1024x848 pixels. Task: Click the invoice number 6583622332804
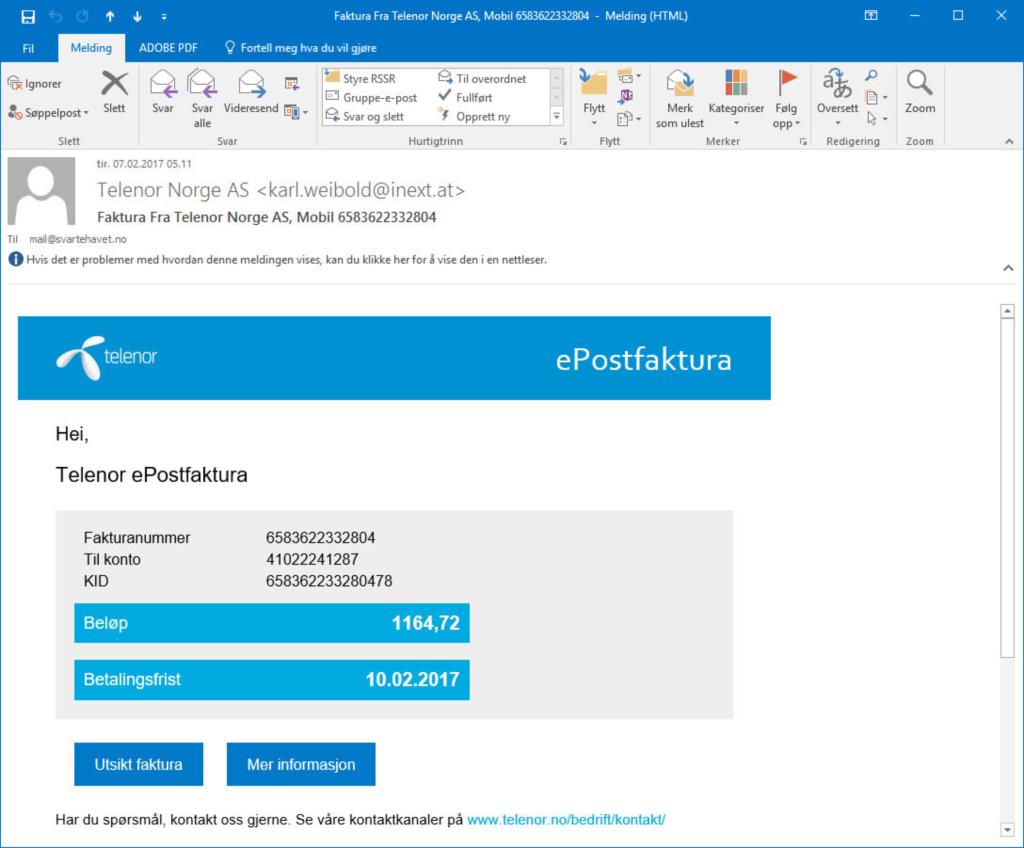[321, 538]
